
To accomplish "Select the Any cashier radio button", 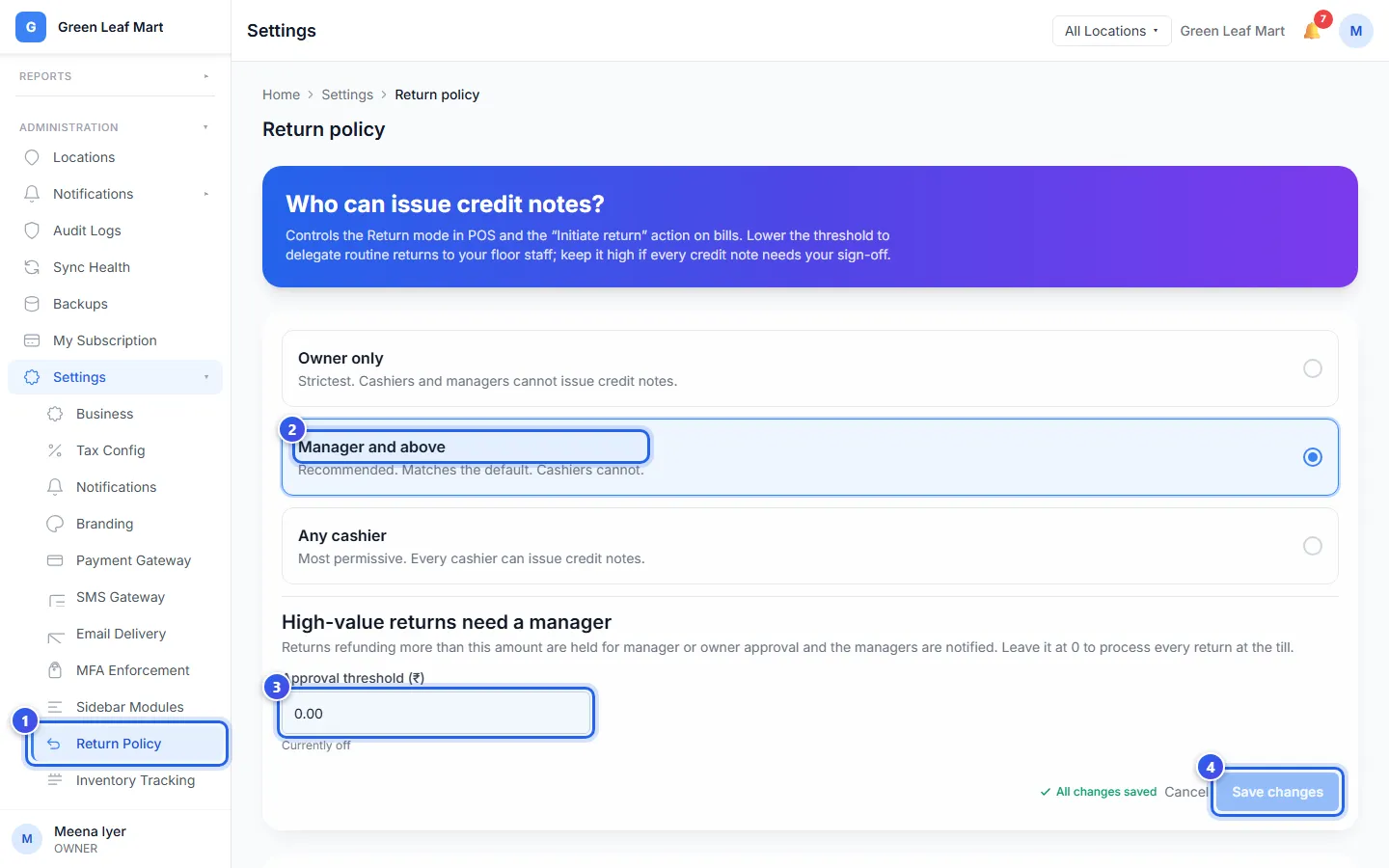I will pyautogui.click(x=1313, y=546).
